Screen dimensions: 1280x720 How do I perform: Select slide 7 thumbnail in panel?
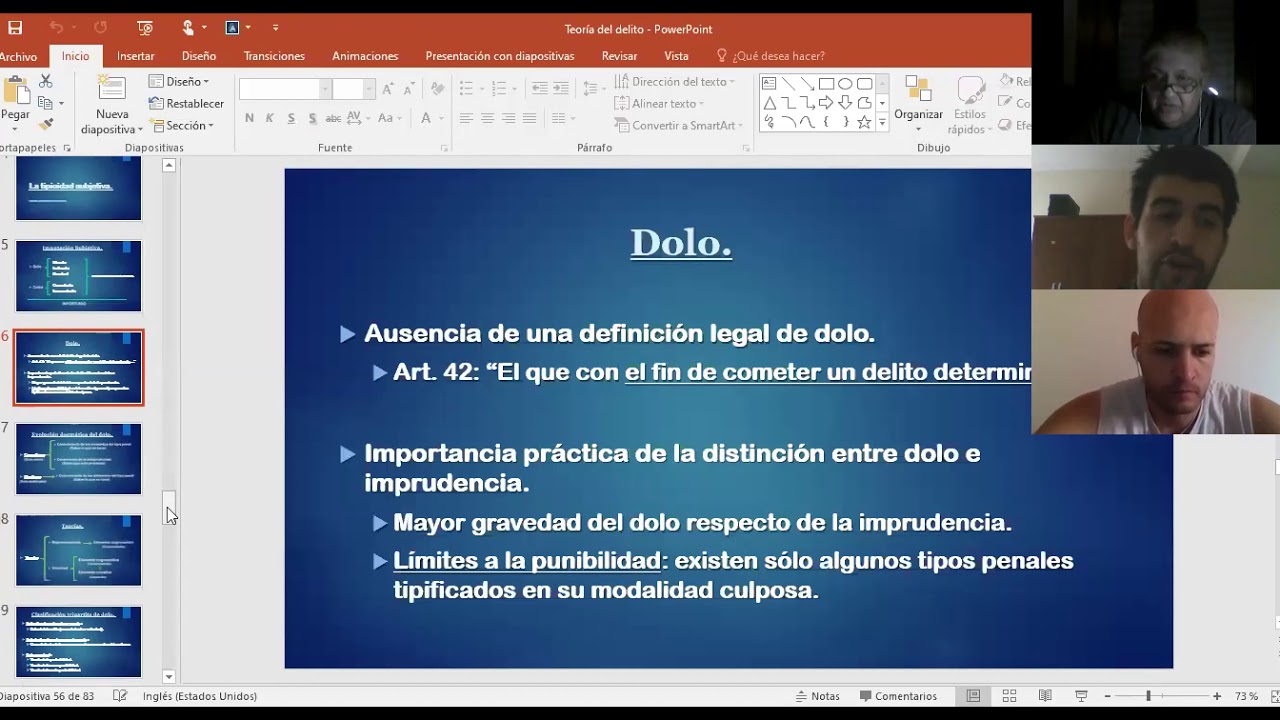click(x=78, y=459)
